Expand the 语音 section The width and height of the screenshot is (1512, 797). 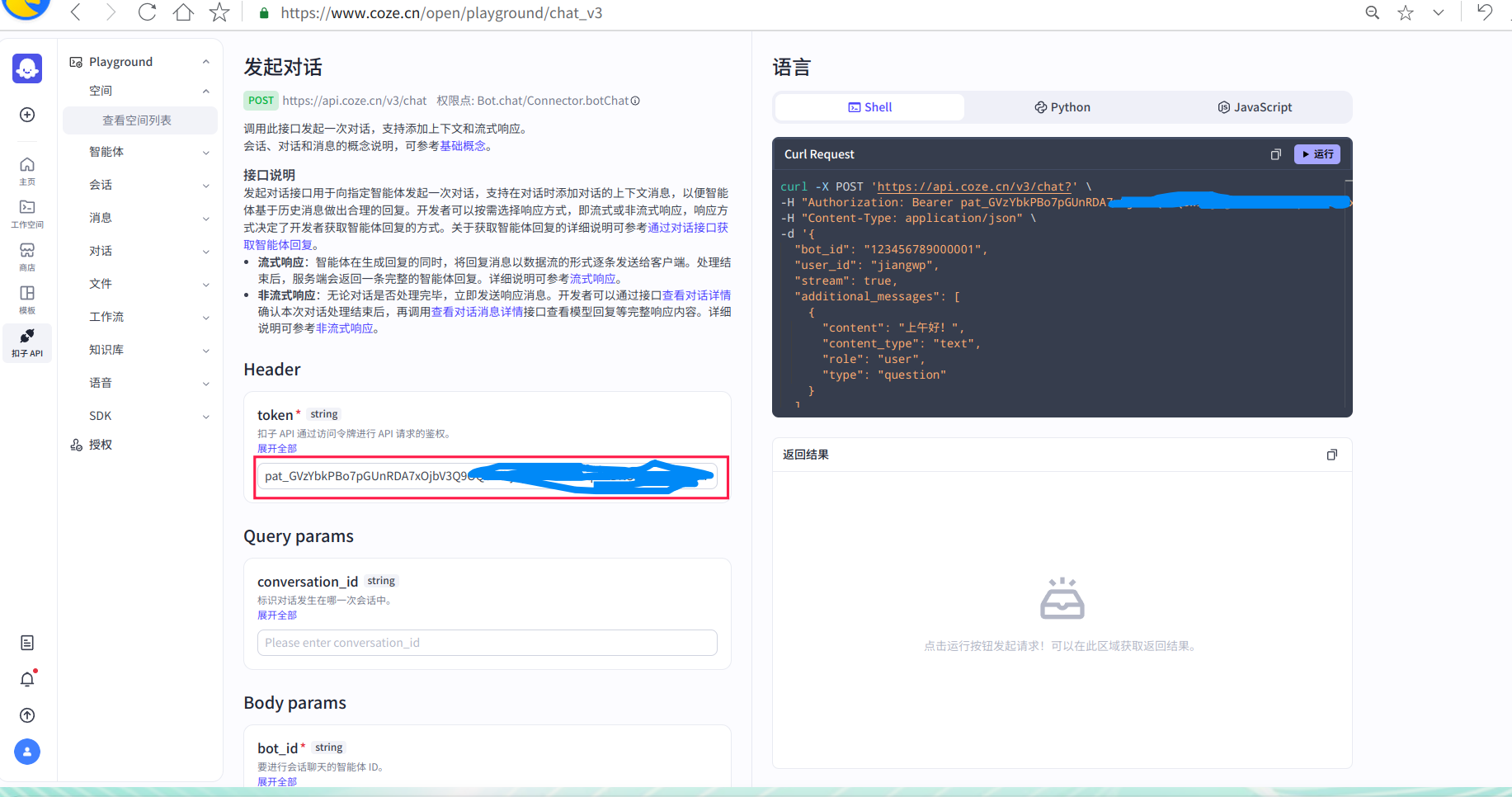point(206,384)
